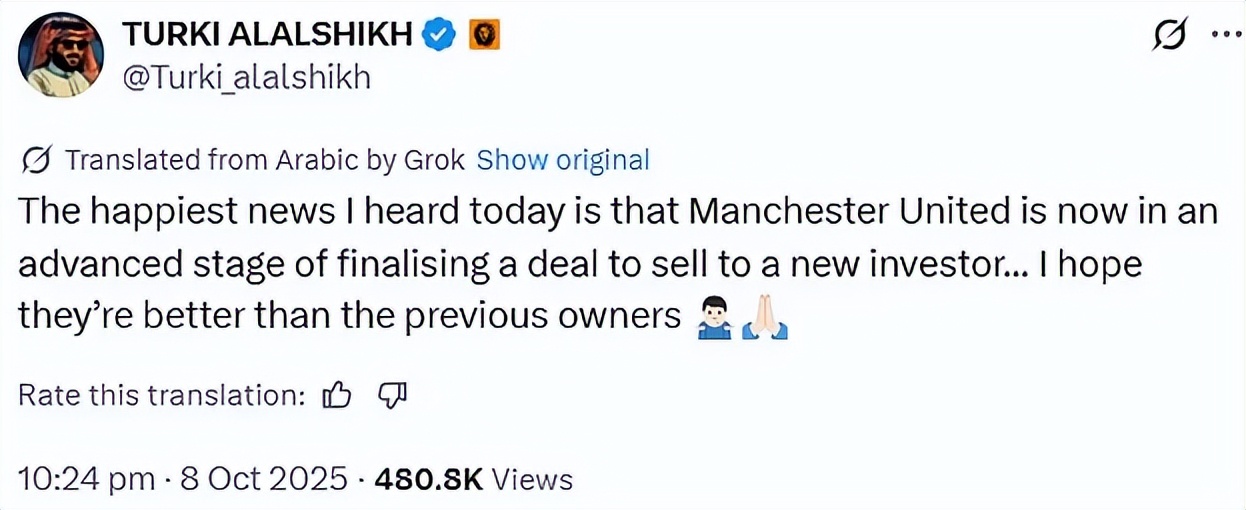Click the small Grok icon before "Translated from"
This screenshot has height=510, width=1246.
[37, 160]
